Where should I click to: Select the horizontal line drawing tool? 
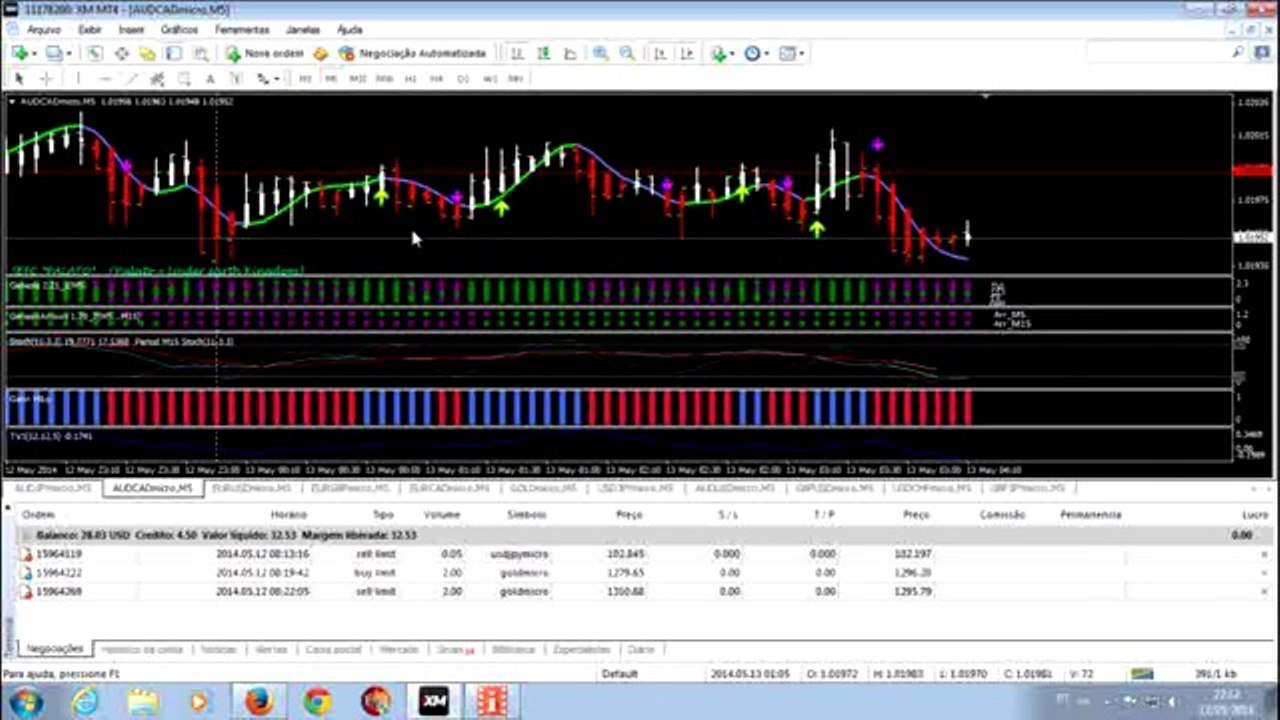click(x=105, y=78)
